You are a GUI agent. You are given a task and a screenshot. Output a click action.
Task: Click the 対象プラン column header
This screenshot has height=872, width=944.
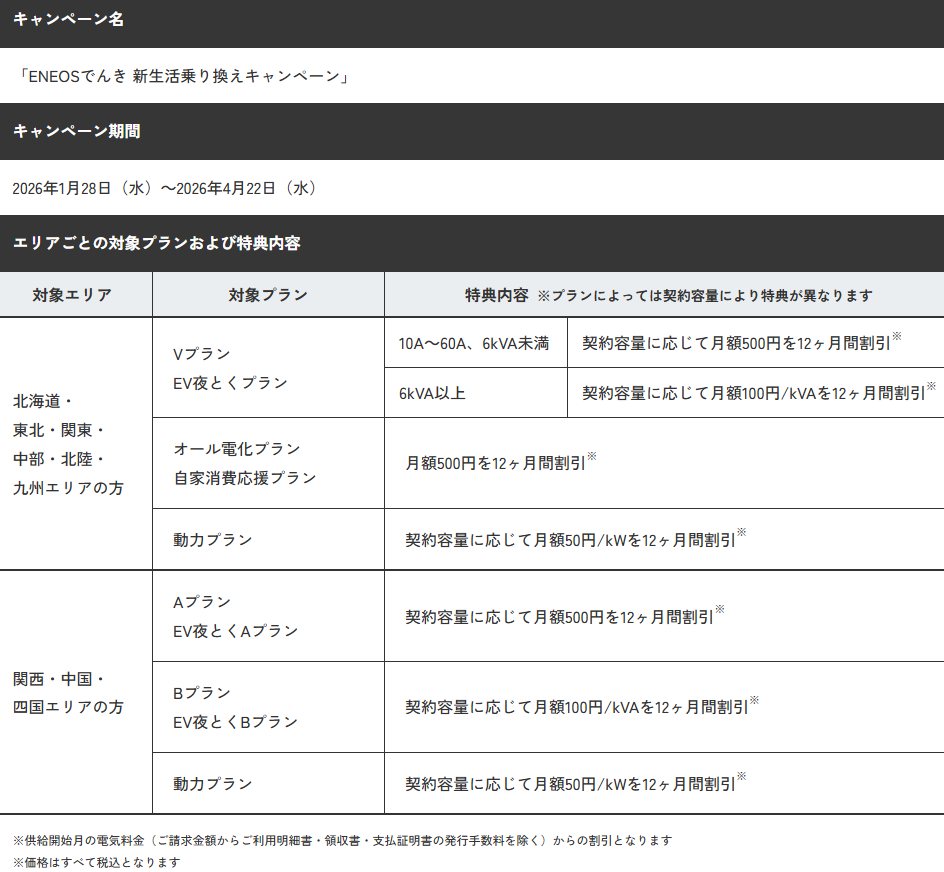point(267,295)
